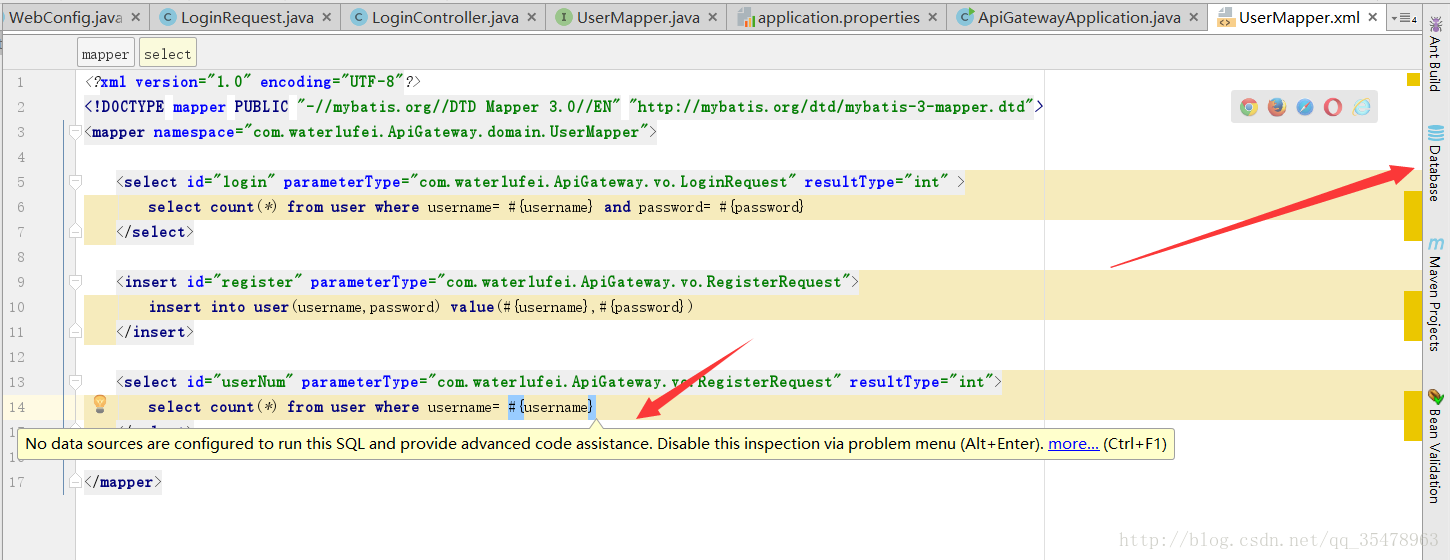Screen dimensions: 1450x560
Task: Close the ApiGatewayApplication.java tab
Action: pos(1193,18)
